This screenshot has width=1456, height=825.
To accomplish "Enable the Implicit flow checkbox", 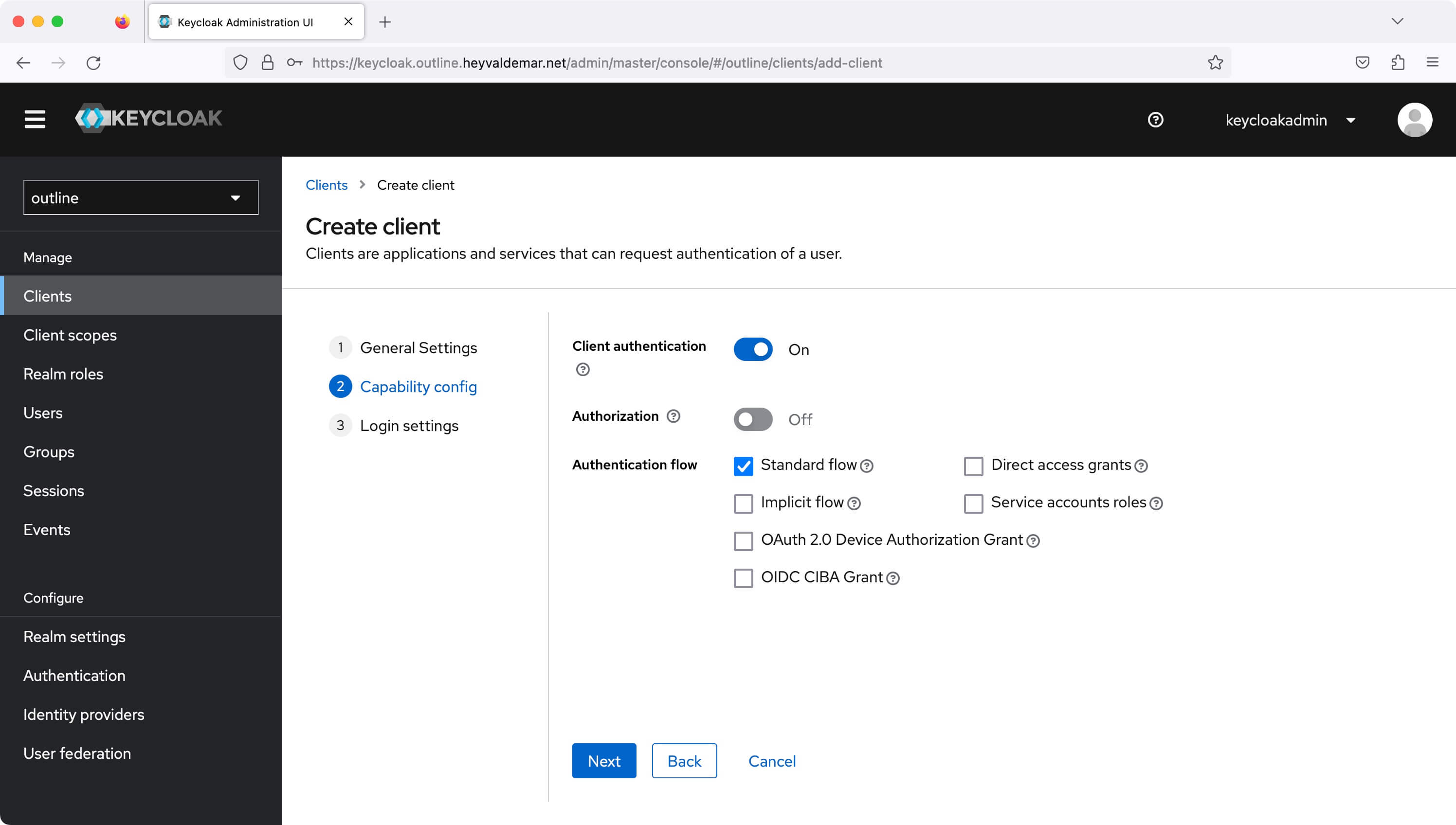I will [743, 502].
